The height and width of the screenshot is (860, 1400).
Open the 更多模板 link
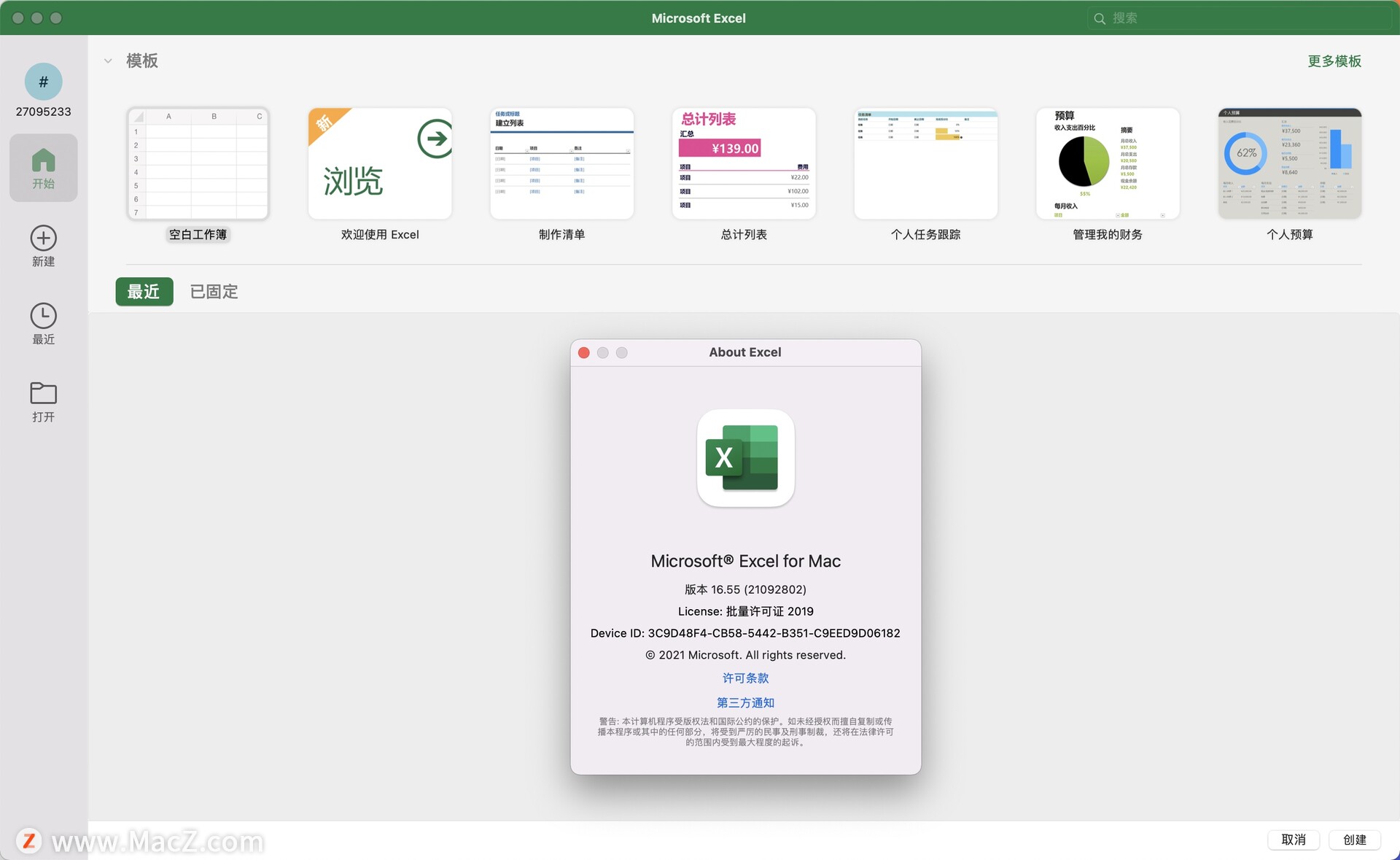click(x=1334, y=61)
